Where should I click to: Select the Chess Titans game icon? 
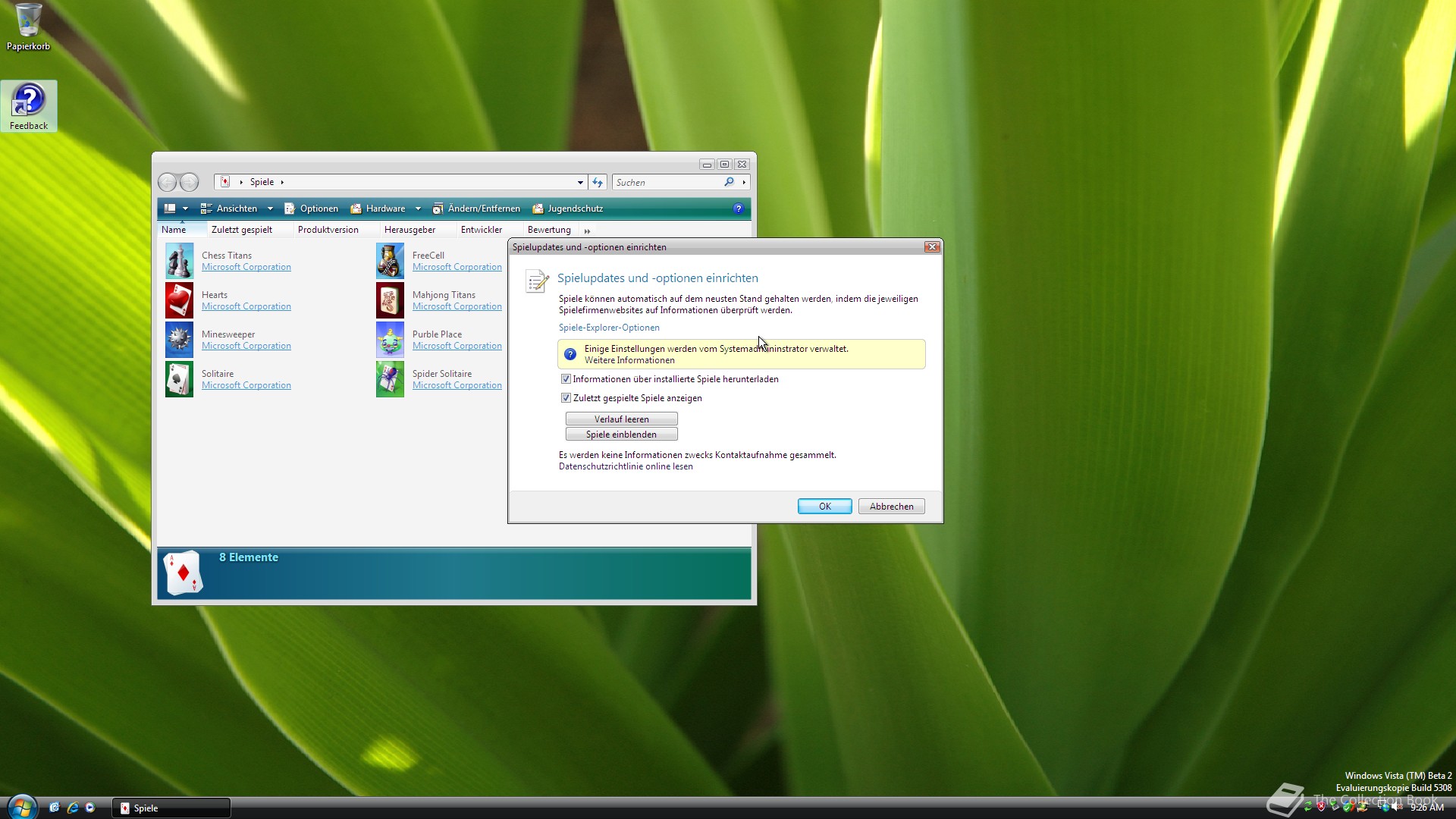pyautogui.click(x=179, y=261)
